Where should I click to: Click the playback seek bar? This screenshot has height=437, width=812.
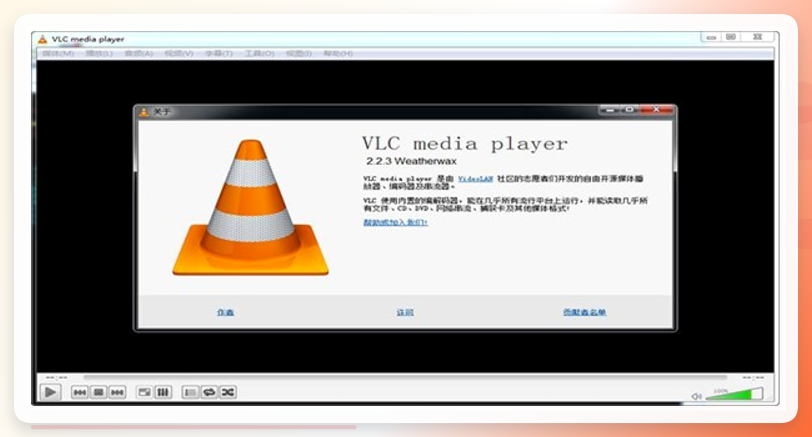click(x=405, y=377)
